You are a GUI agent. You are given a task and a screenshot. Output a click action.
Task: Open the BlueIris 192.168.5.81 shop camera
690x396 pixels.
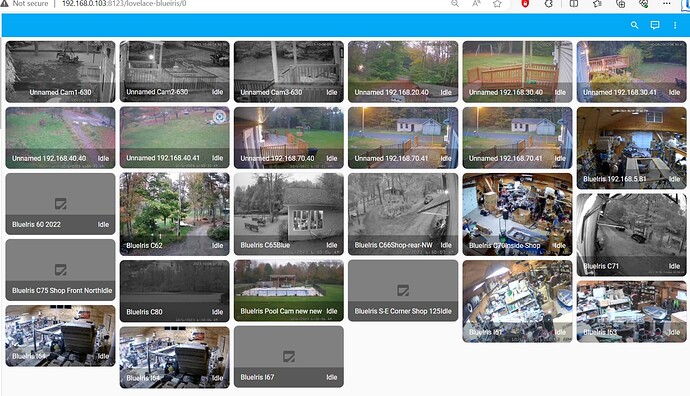631,148
